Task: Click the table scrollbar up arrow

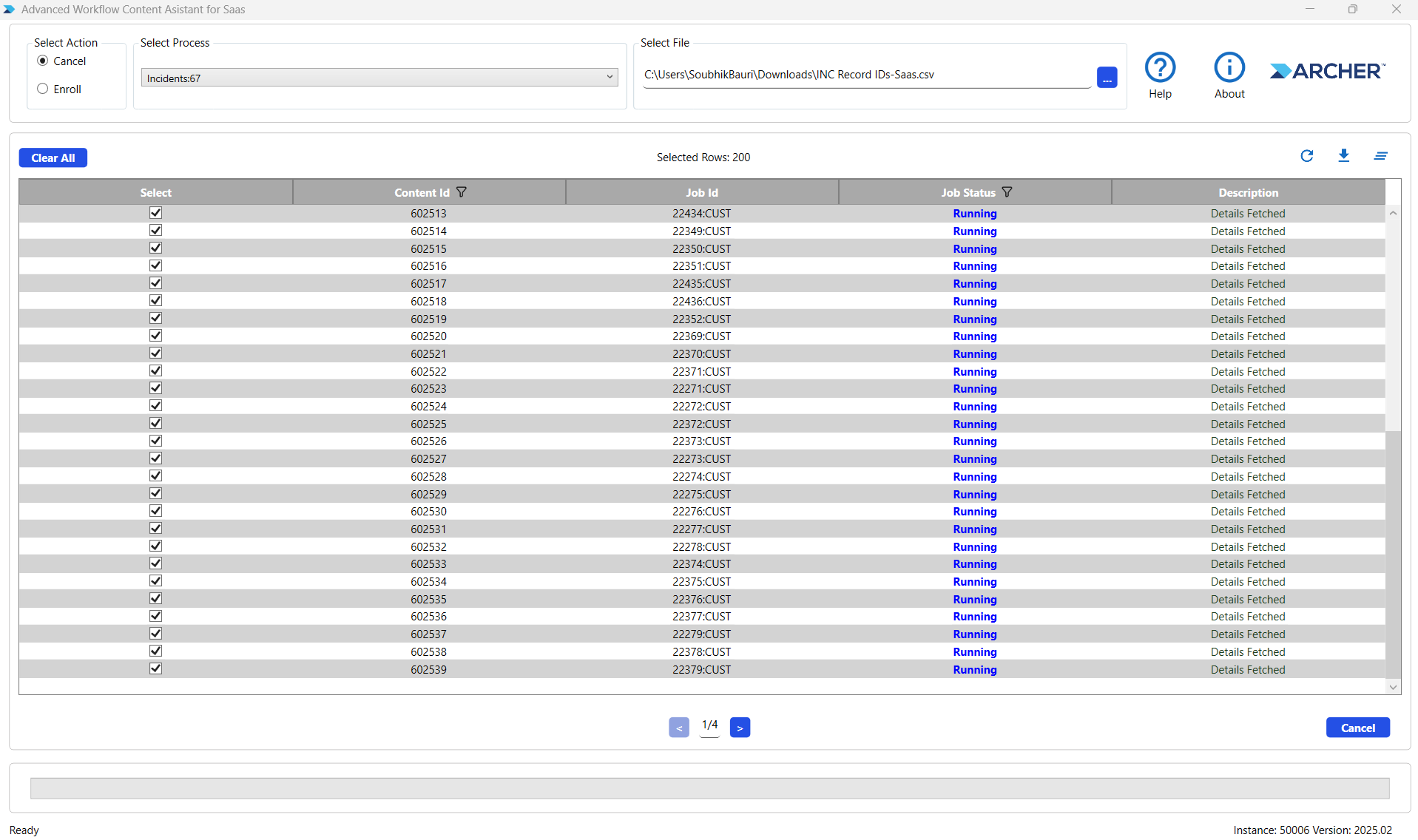Action: (1393, 213)
